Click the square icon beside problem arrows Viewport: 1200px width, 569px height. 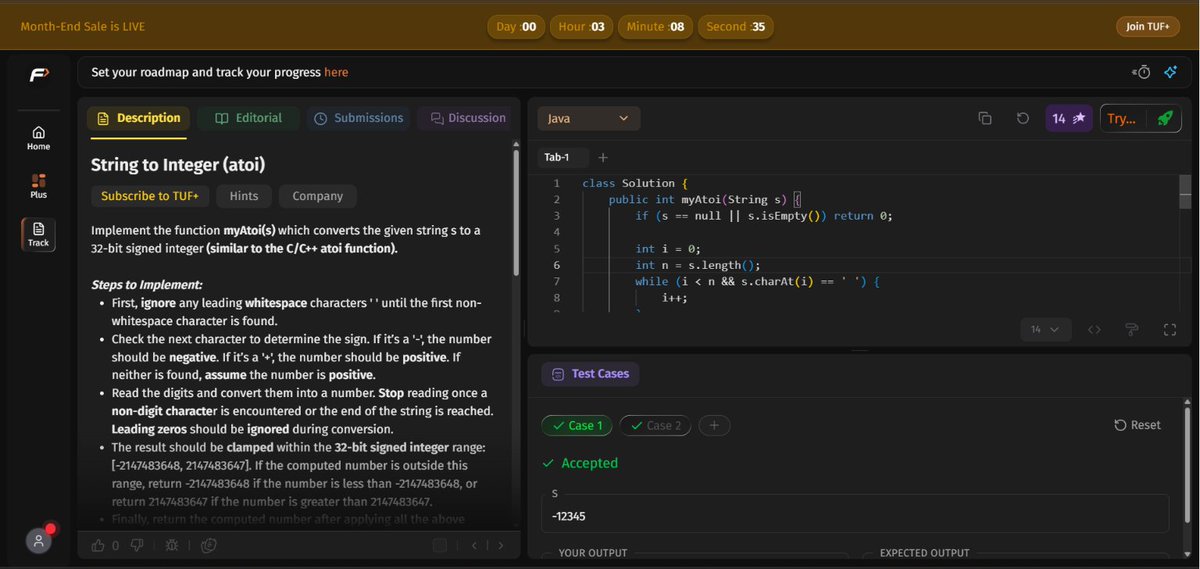pyautogui.click(x=439, y=545)
